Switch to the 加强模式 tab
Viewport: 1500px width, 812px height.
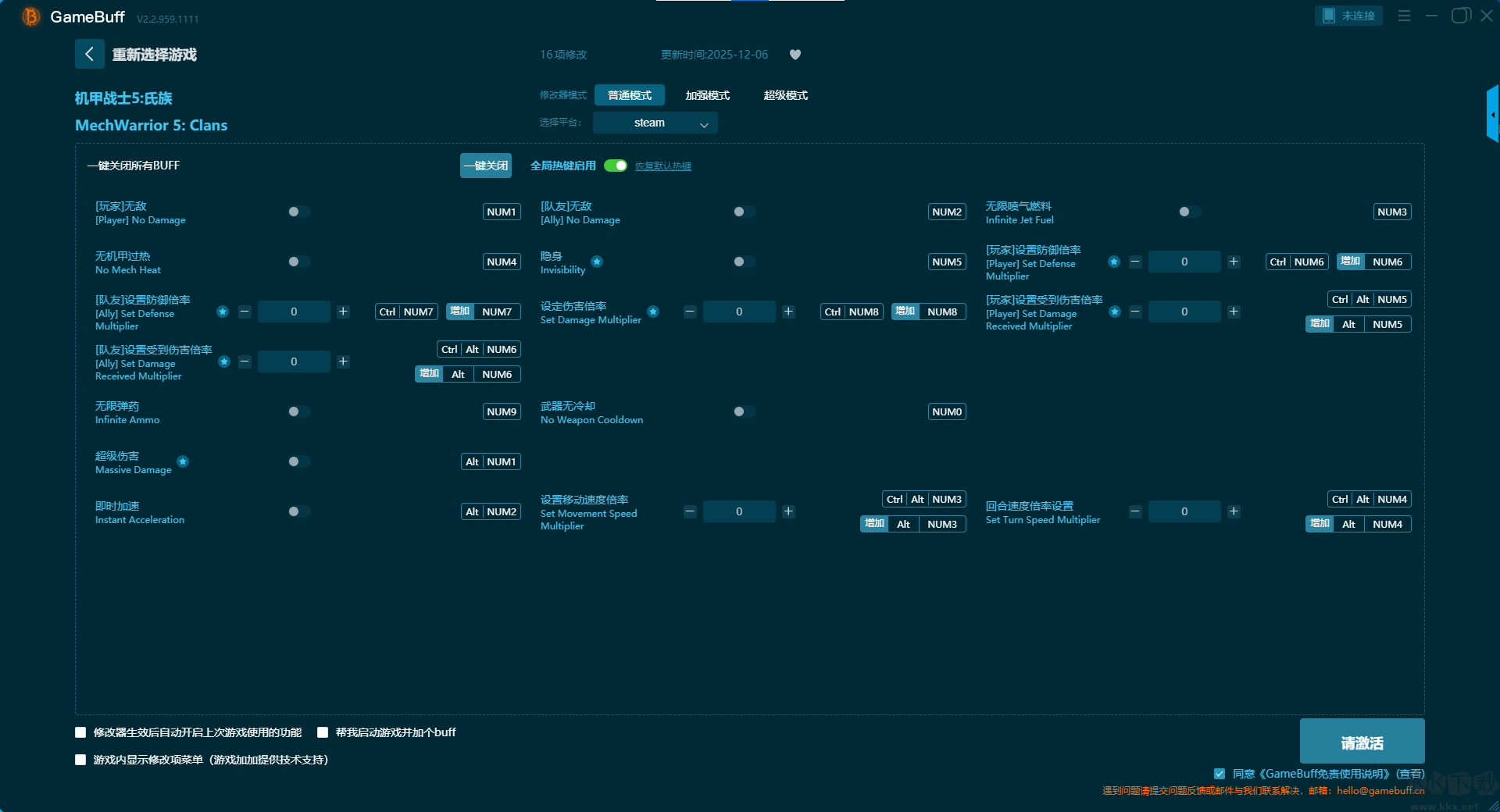pos(707,95)
